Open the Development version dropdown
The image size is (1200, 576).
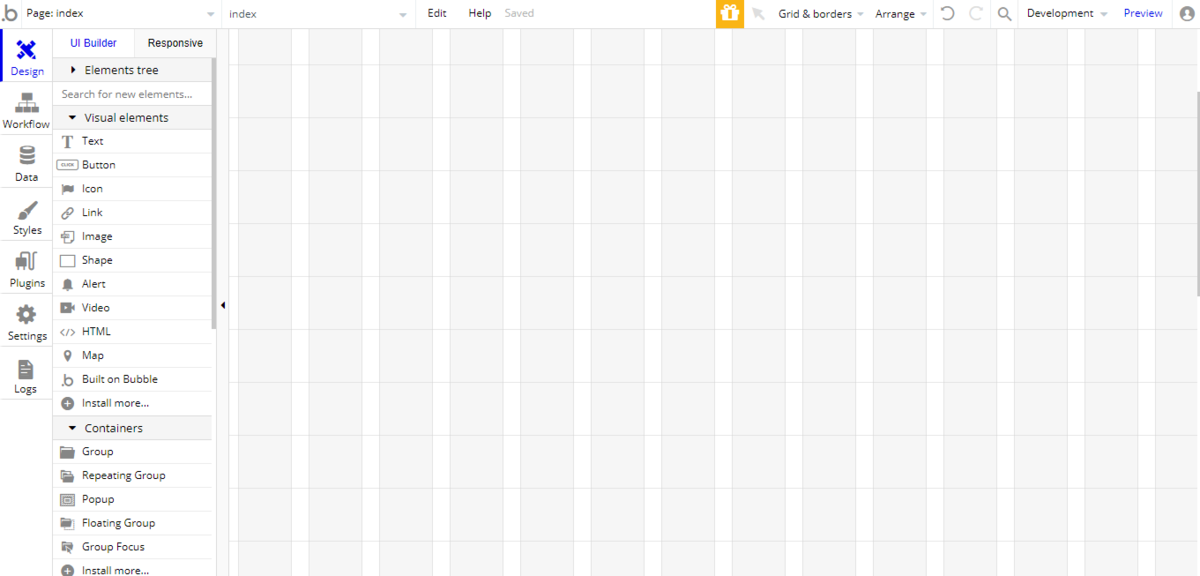point(1067,14)
